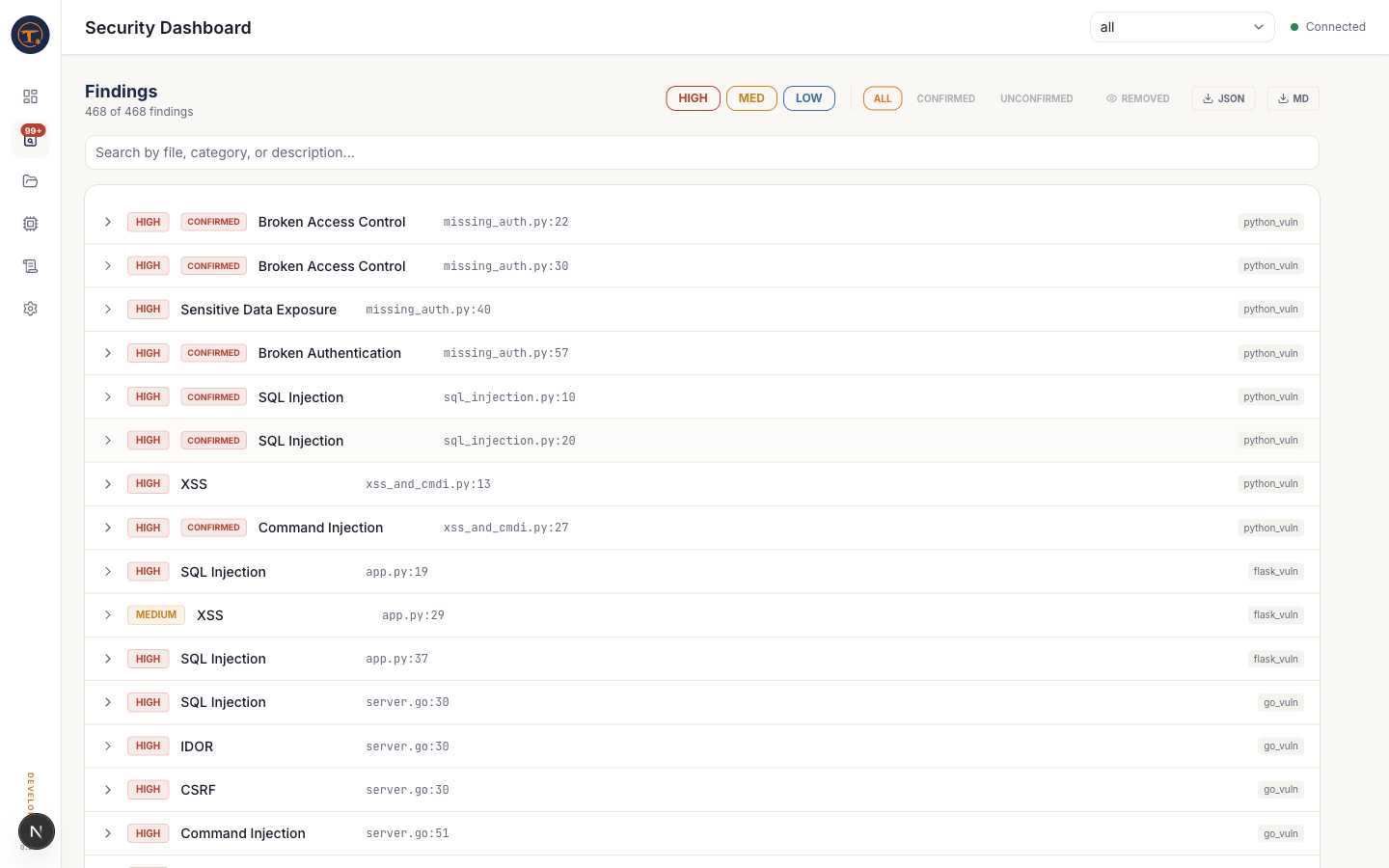Open settings gear icon in sidebar
Viewport: 1389px width, 868px height.
click(30, 309)
